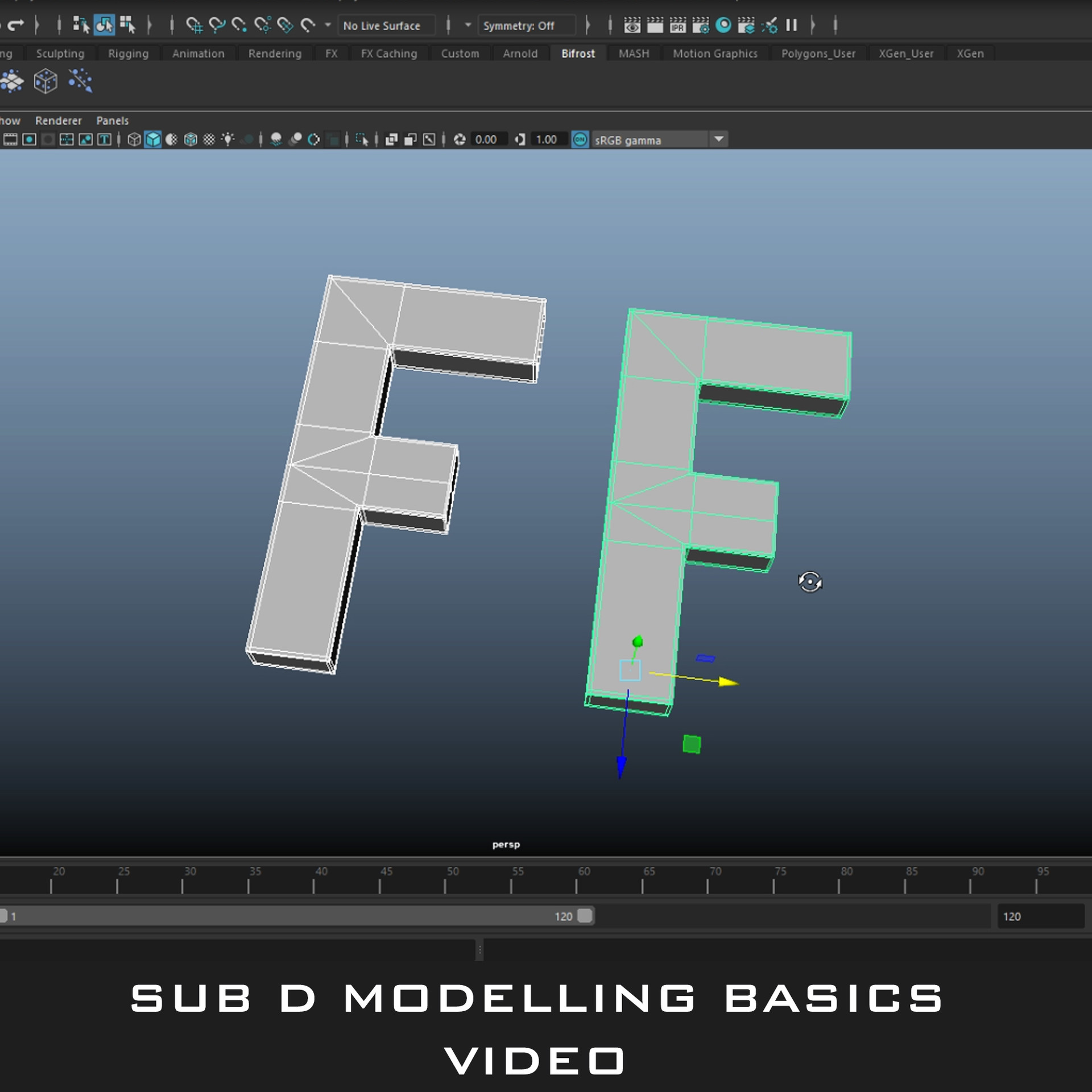Enable object selection mode icon
This screenshot has height=1092, width=1092.
coord(104,25)
